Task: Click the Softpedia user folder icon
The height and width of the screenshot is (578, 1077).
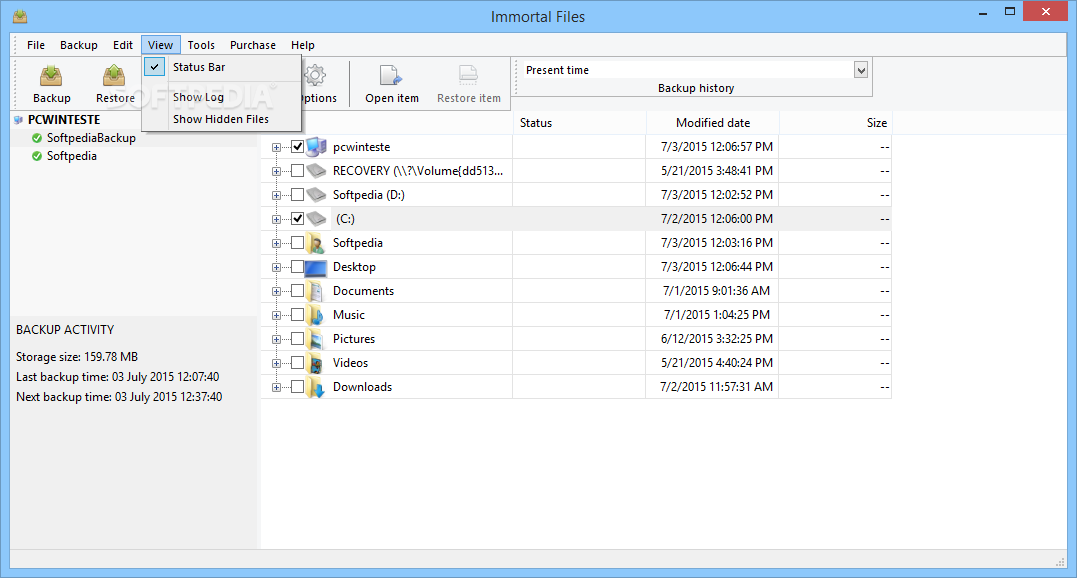Action: point(315,243)
